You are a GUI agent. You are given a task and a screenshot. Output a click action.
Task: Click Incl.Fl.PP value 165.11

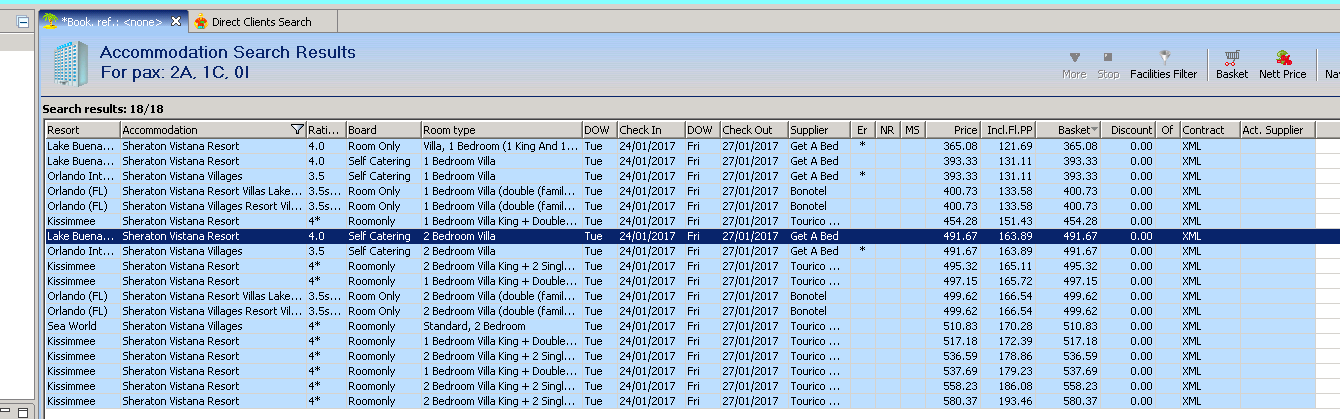tap(1009, 266)
